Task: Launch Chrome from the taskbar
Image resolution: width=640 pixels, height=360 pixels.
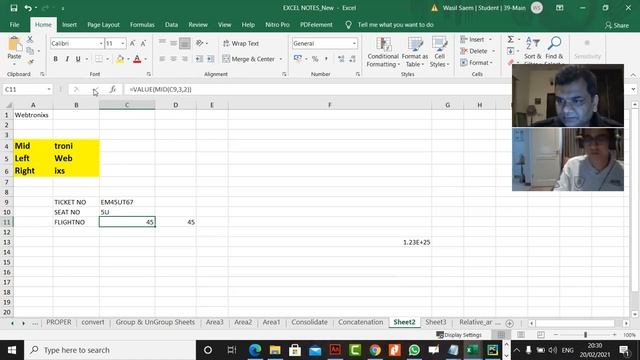Action: coord(375,350)
